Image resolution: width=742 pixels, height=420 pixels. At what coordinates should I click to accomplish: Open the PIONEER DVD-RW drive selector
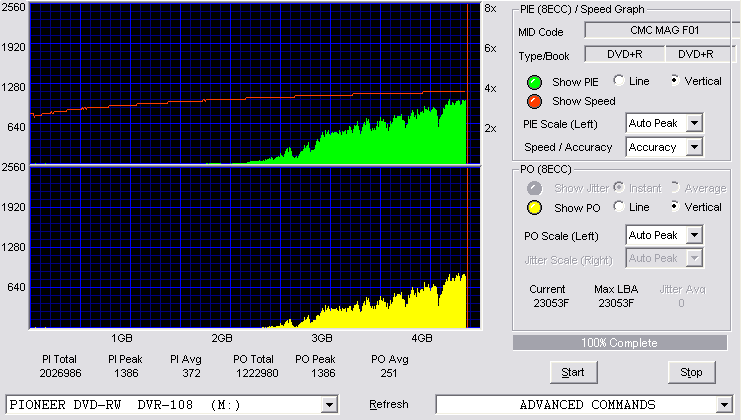[329, 405]
